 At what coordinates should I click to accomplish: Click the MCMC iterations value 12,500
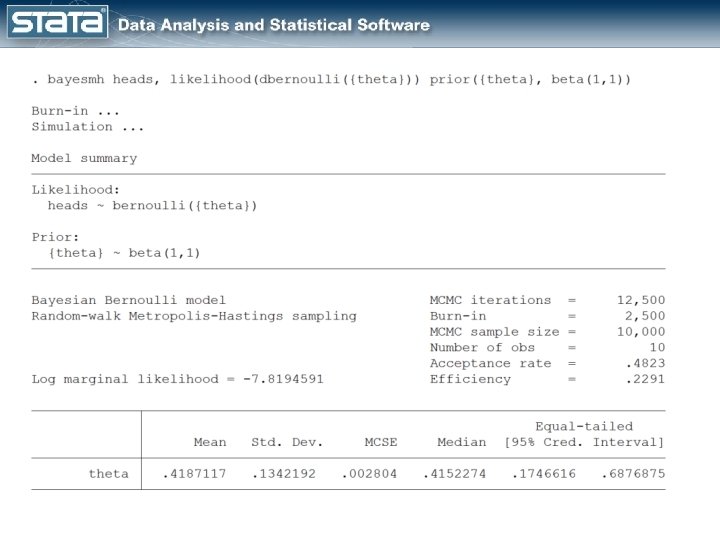640,300
